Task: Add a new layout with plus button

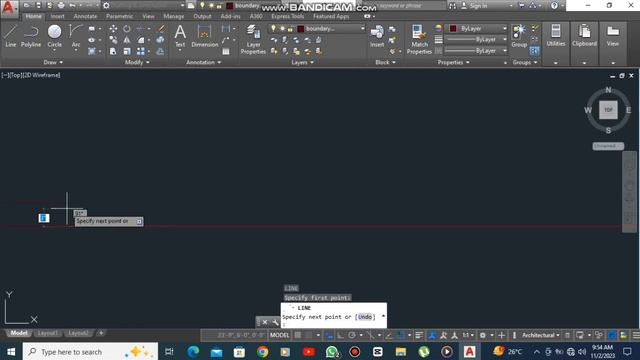Action: click(101, 333)
